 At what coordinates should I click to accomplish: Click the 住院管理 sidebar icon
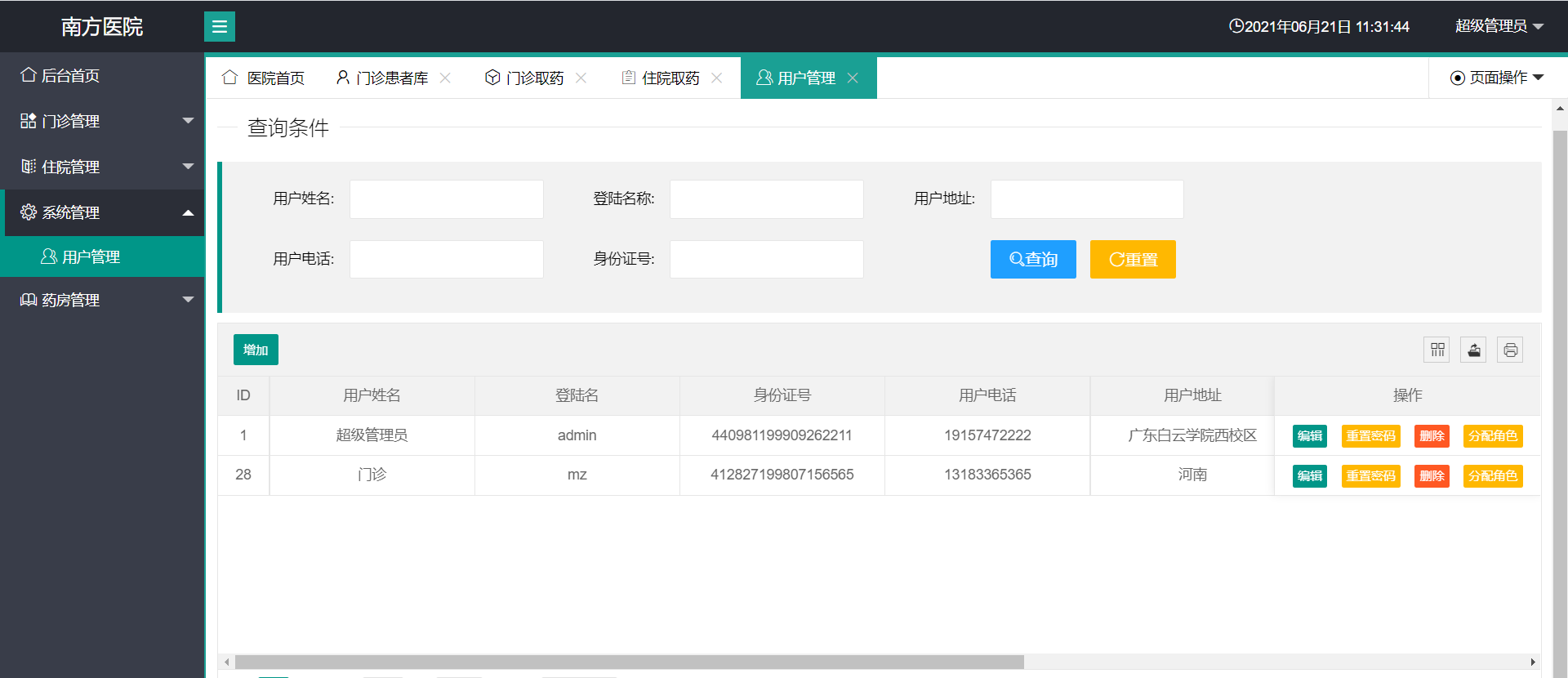29,167
